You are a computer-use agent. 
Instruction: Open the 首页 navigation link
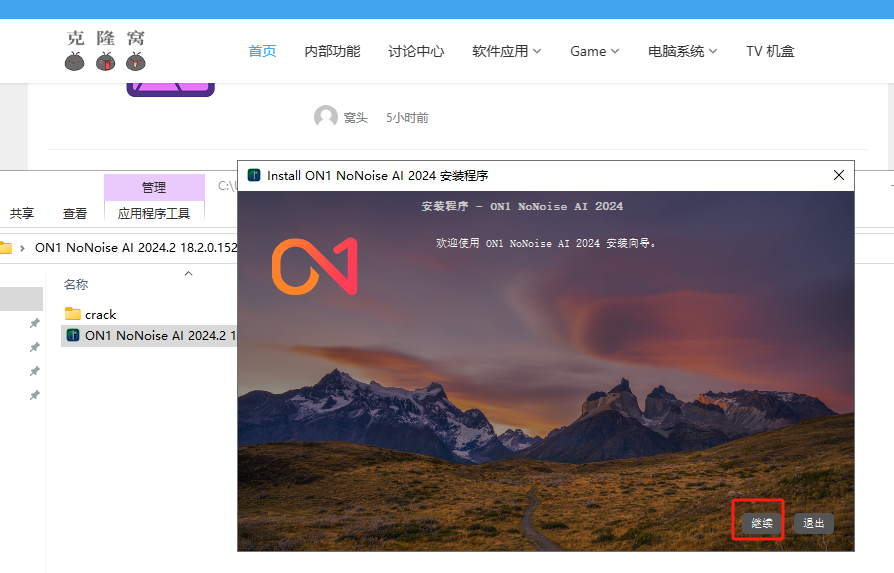[x=262, y=51]
